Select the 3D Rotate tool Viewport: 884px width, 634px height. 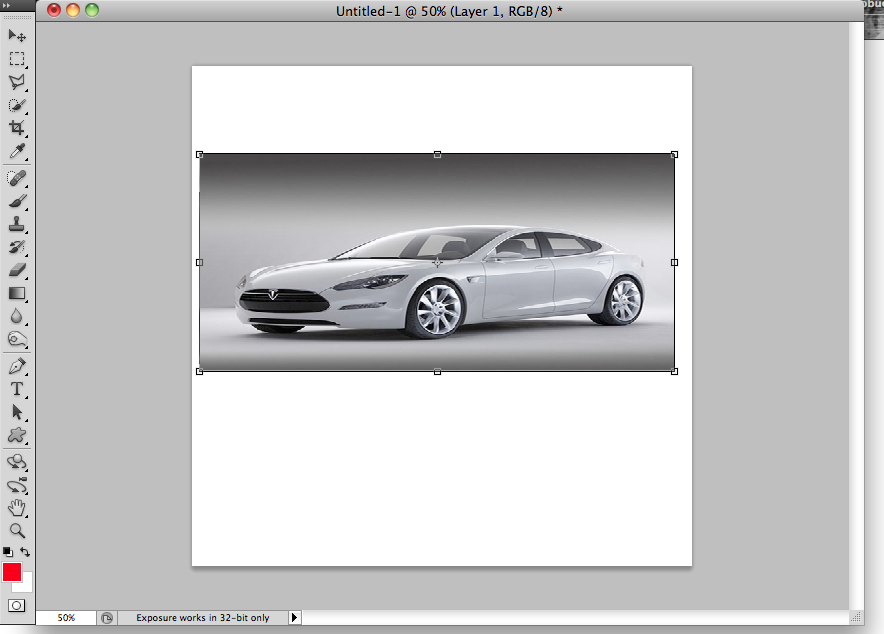17,462
